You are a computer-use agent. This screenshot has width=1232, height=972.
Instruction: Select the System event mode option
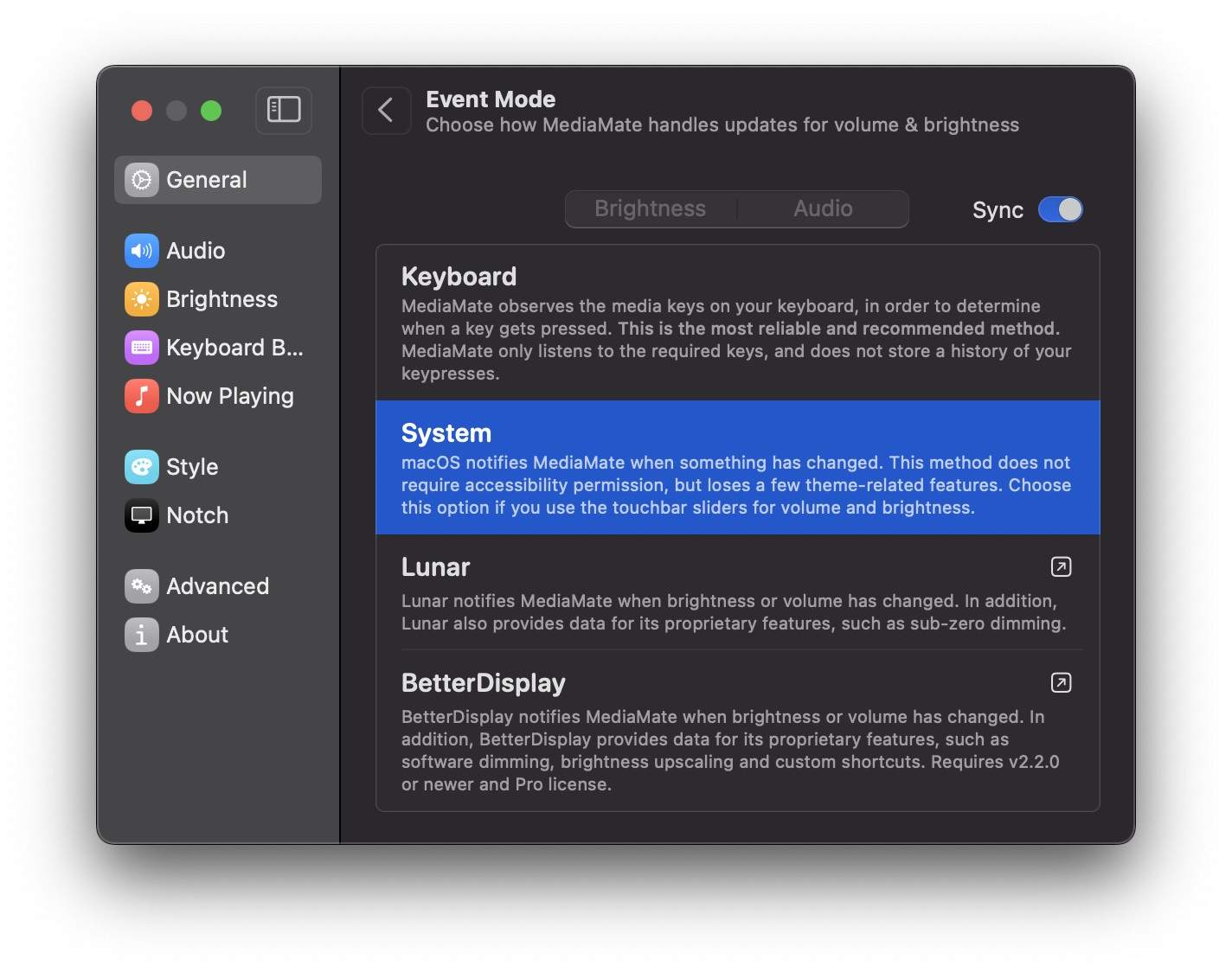pos(737,468)
